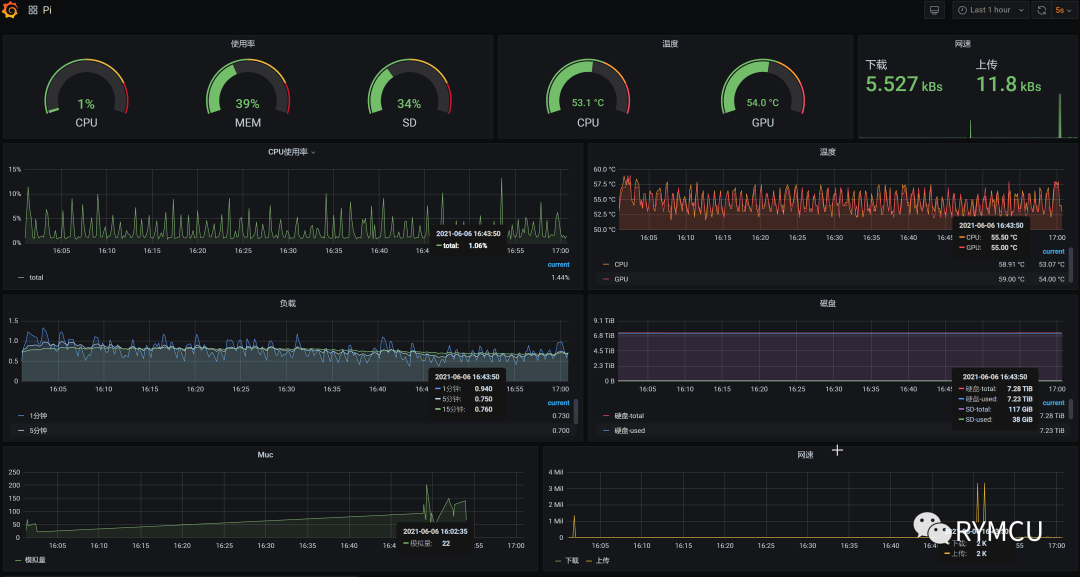Click the 0.730 value in 1分钟 legend row
This screenshot has height=577, width=1080.
tap(561, 416)
